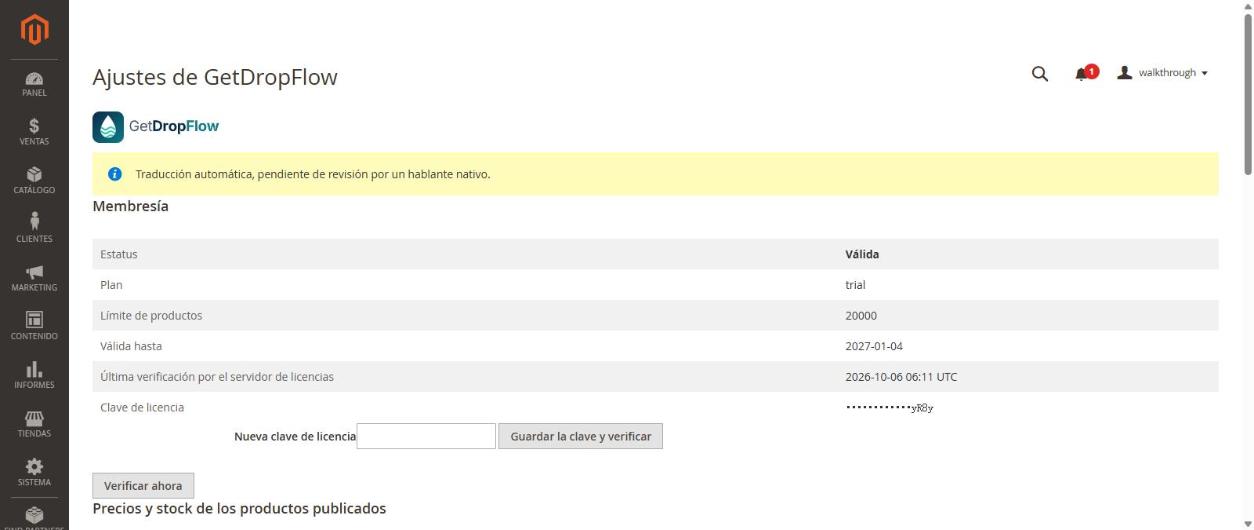The height and width of the screenshot is (530, 1254).
Task: Click the product limit value 20000
Action: pyautogui.click(x=861, y=316)
